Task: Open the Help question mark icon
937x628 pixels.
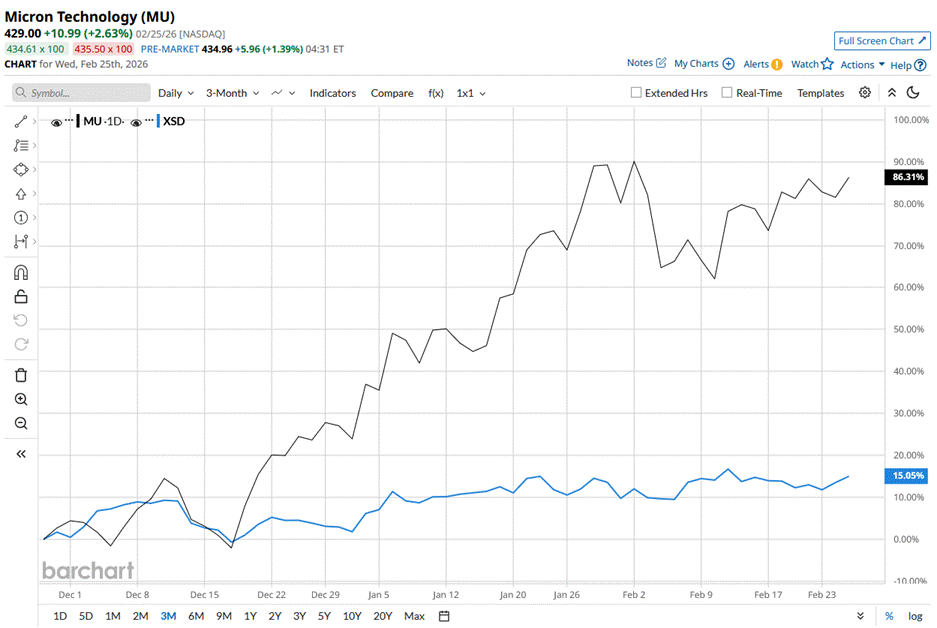Action: 921,65
